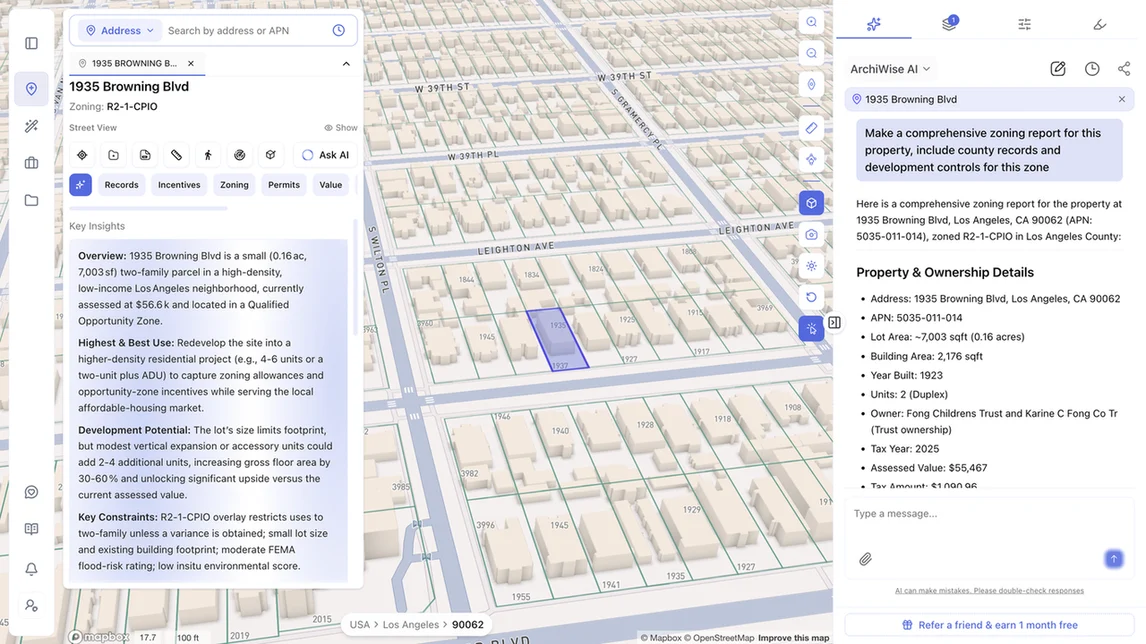Reset map rotation icon

pos(811,298)
